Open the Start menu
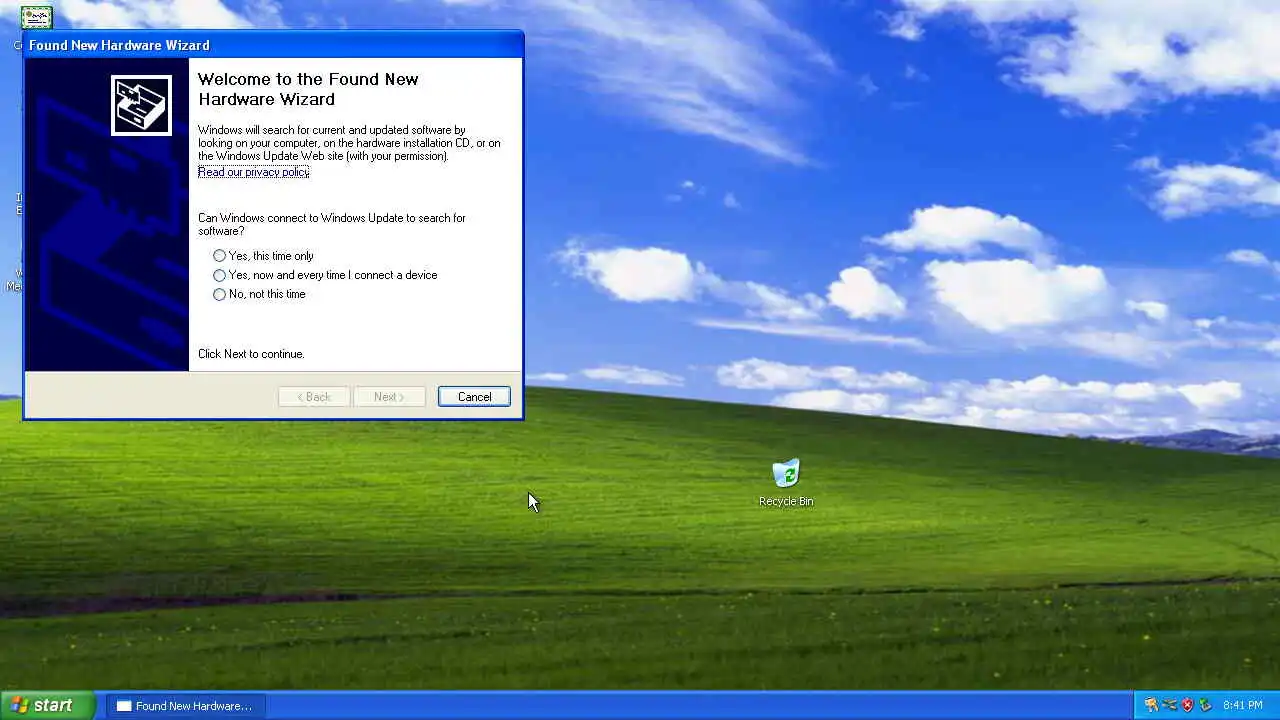1280x720 pixels. click(47, 705)
